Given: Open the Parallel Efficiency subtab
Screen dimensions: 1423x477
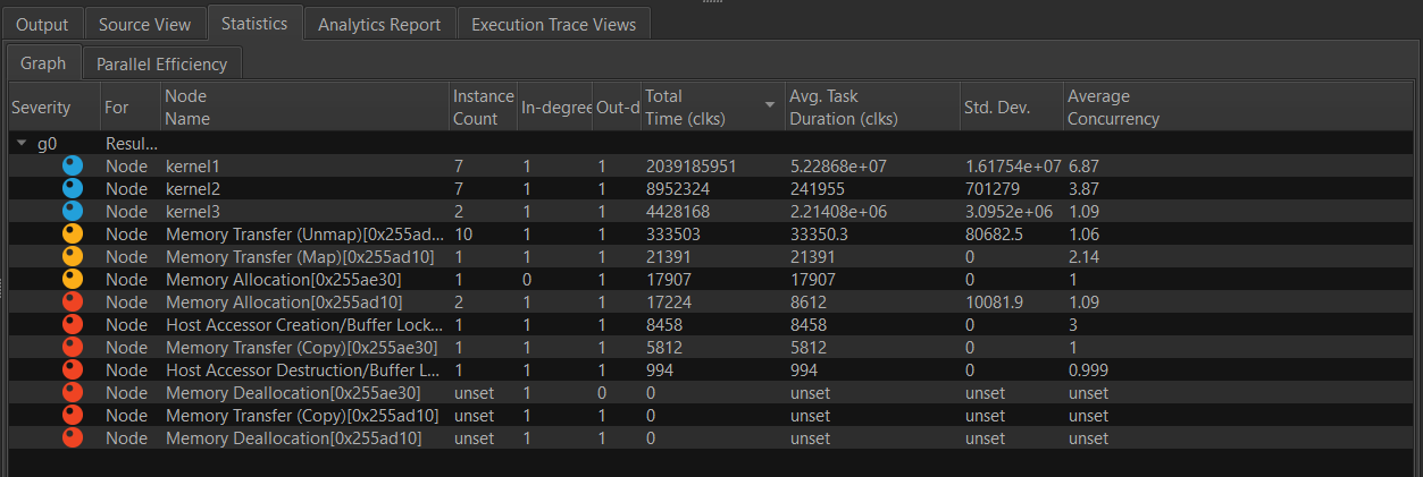Looking at the screenshot, I should pyautogui.click(x=161, y=64).
